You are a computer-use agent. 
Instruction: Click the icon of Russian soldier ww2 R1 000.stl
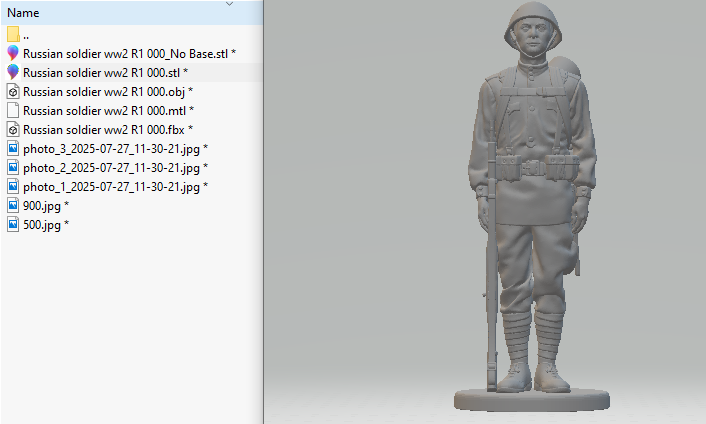tap(13, 72)
